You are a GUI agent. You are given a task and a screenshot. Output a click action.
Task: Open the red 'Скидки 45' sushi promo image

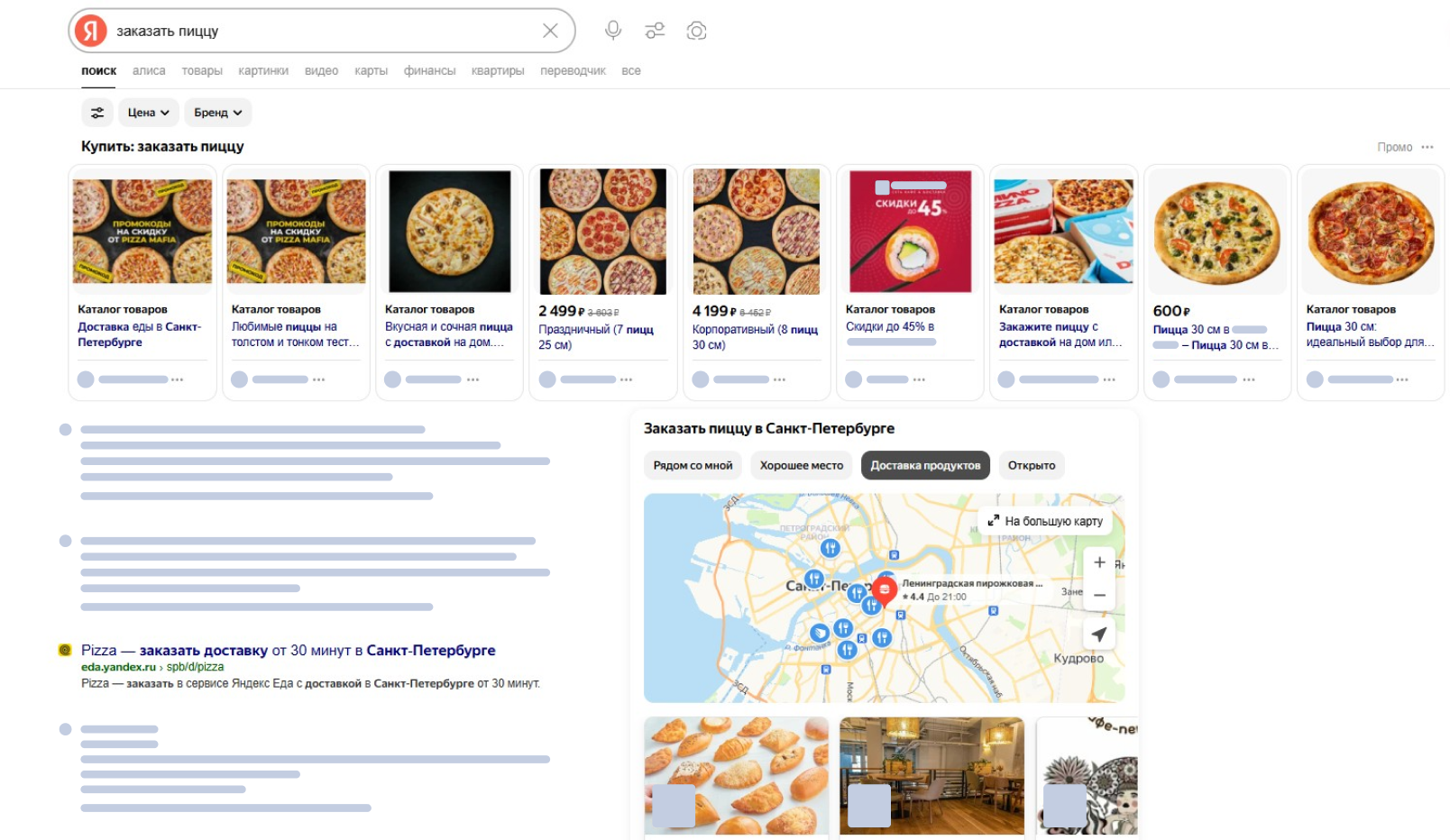pyautogui.click(x=911, y=232)
